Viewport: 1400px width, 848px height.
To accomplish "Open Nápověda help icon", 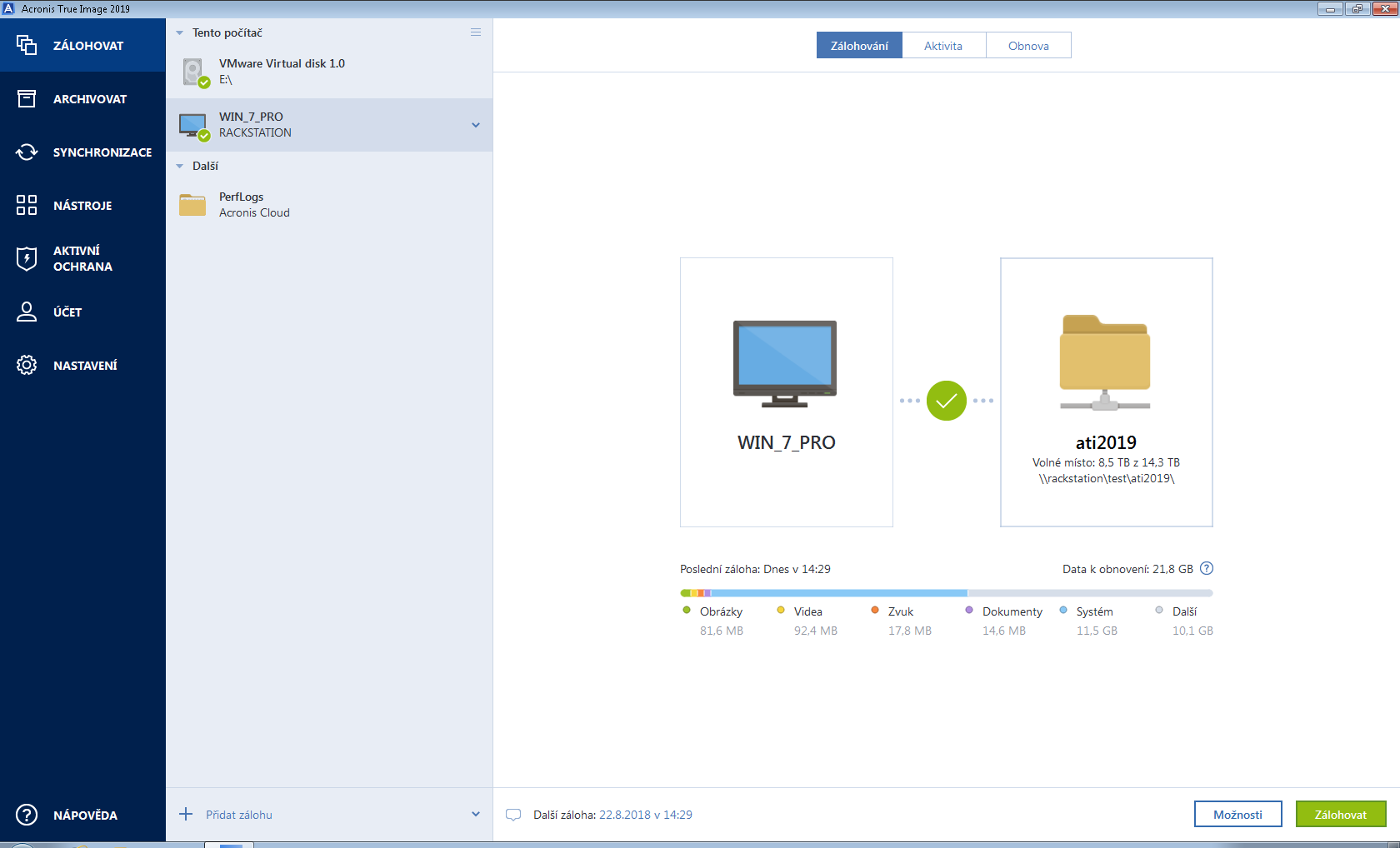I will click(27, 815).
